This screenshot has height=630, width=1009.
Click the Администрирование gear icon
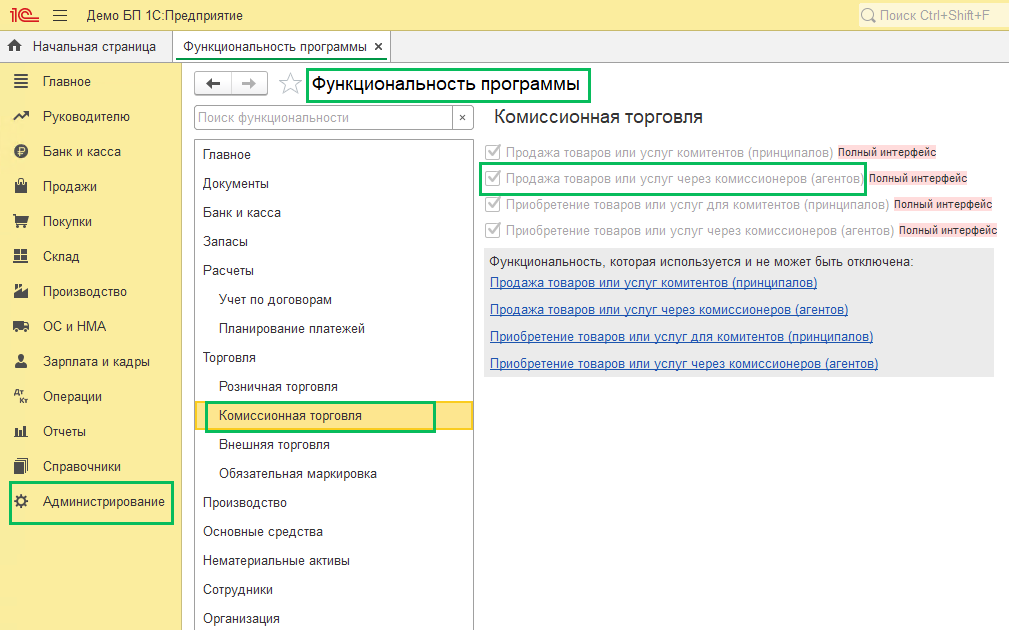[x=21, y=501]
